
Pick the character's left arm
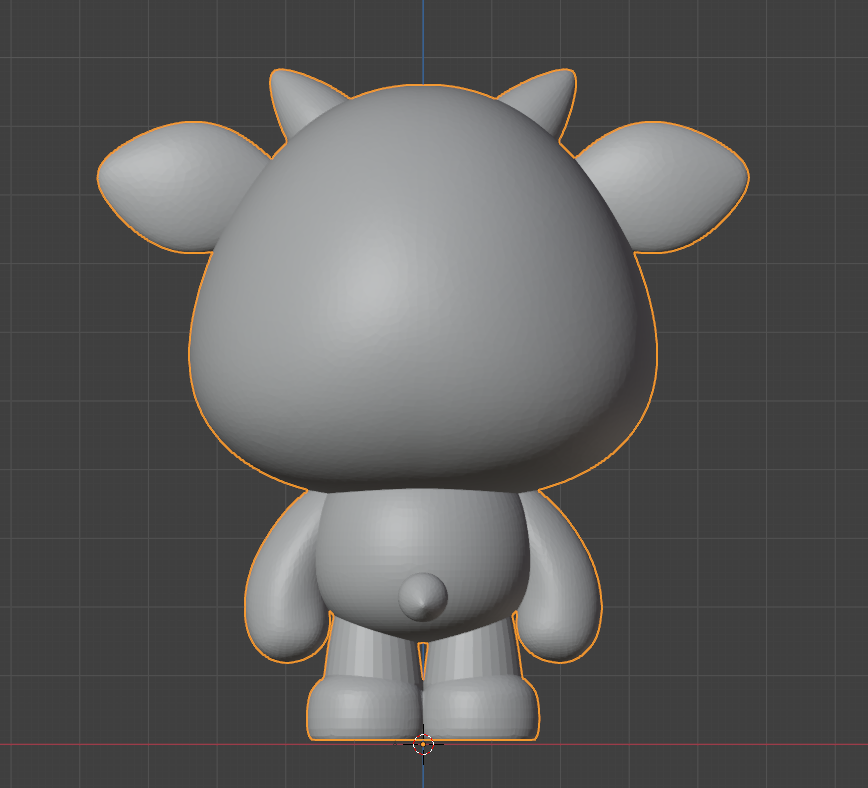[x=285, y=590]
